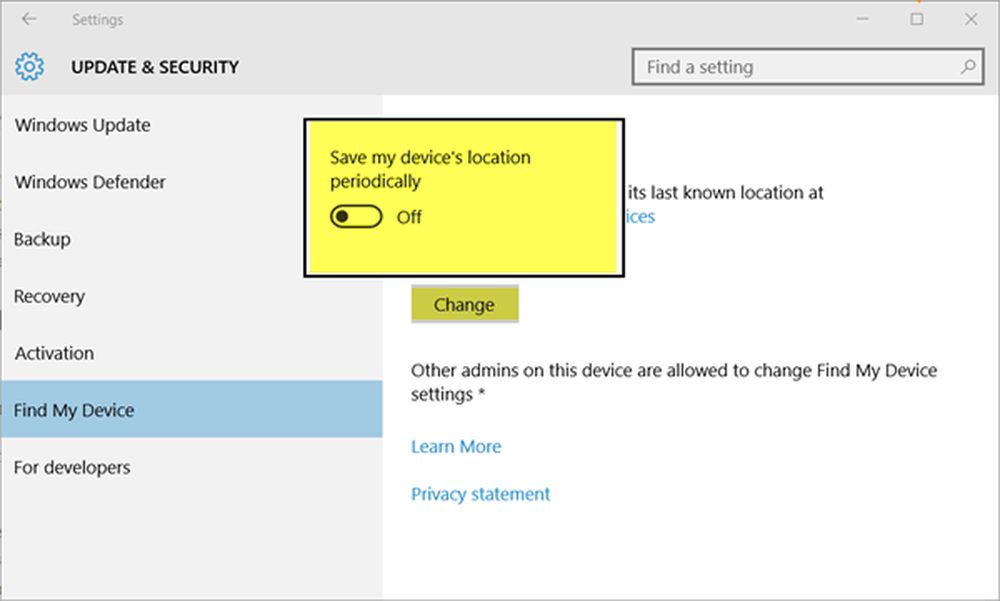This screenshot has width=1000, height=601.
Task: Click the search magnifier icon
Action: pos(967,66)
